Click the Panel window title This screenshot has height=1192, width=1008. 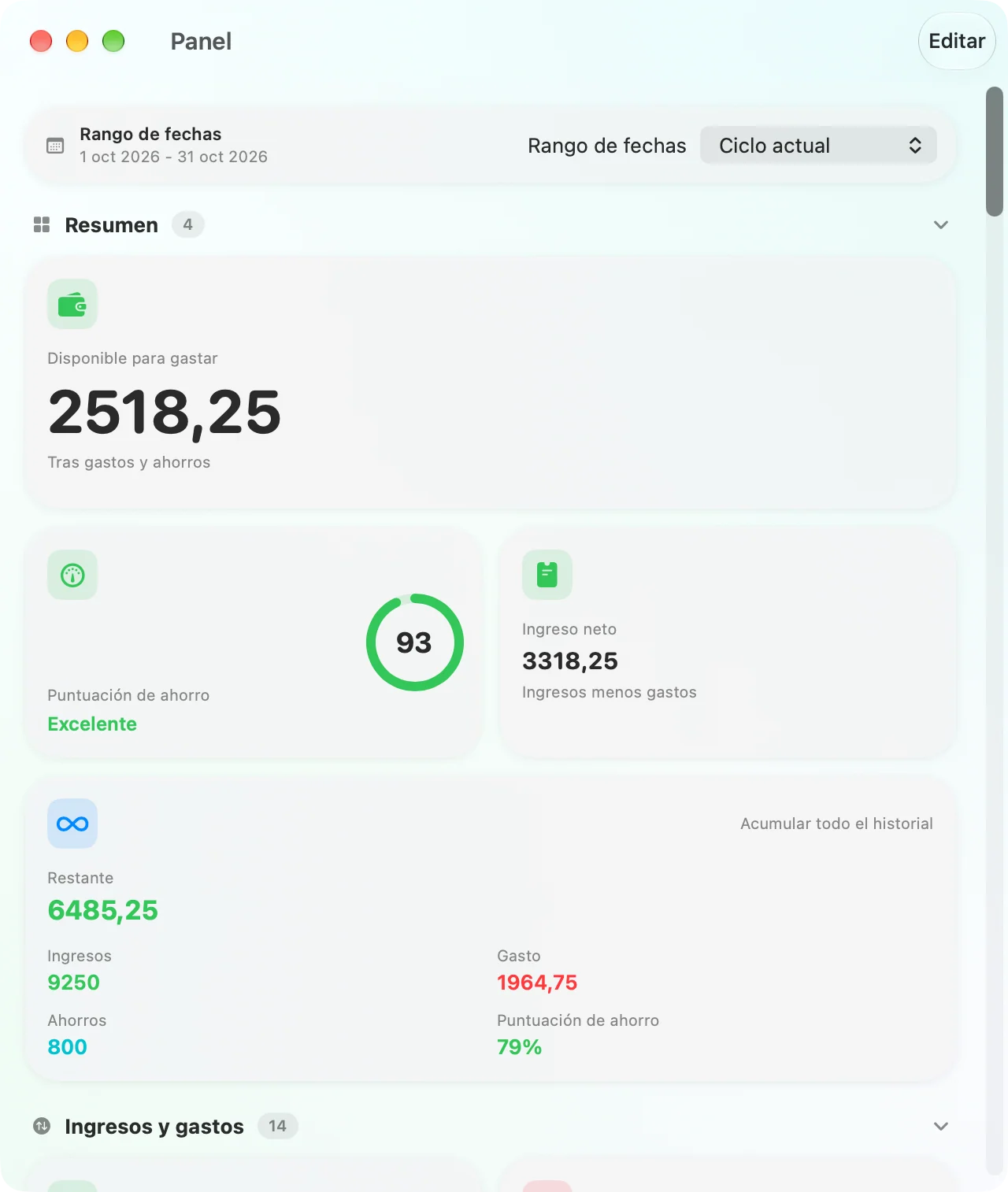(x=201, y=41)
